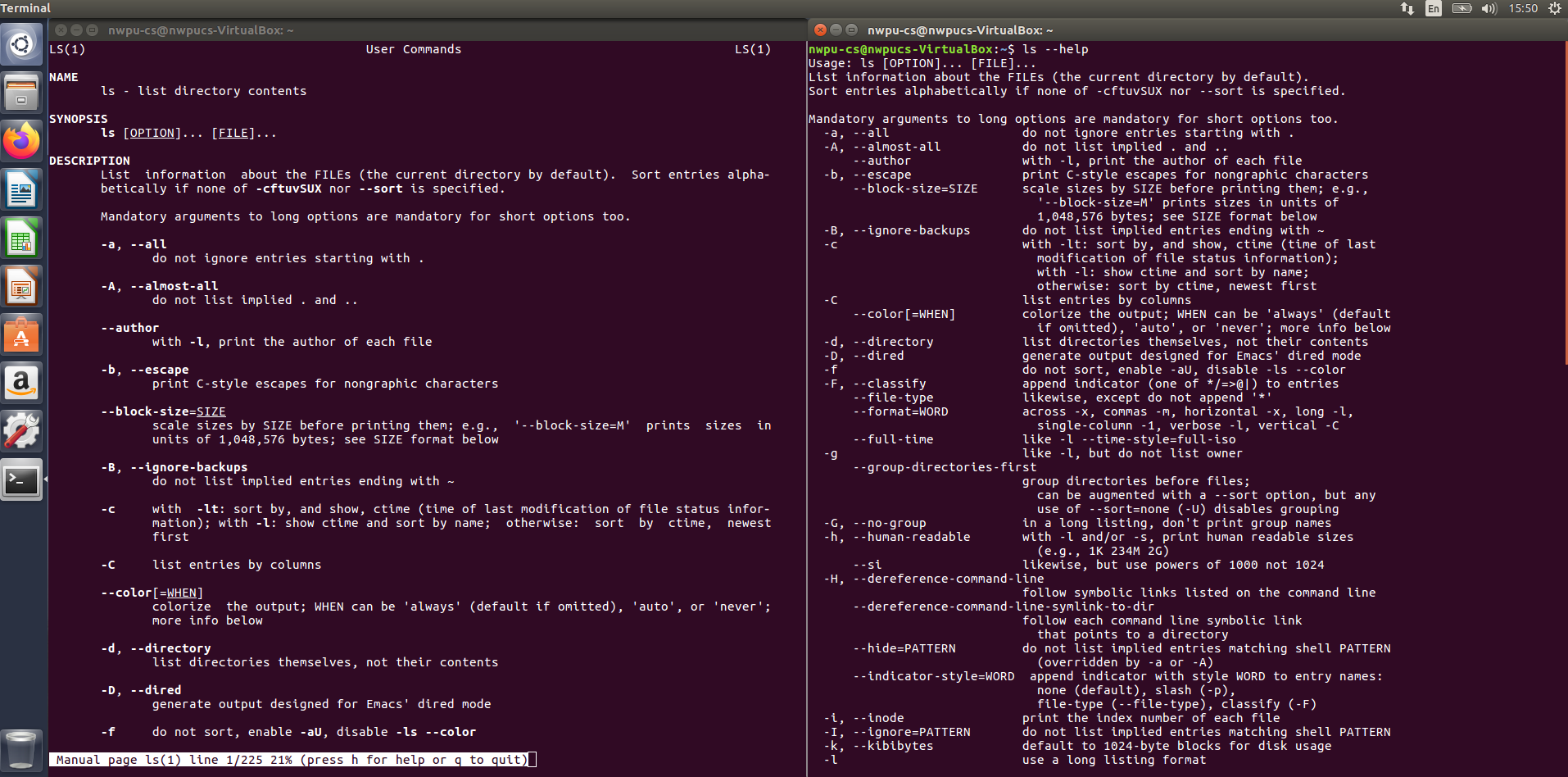Maximize the left terminal window
The height and width of the screenshot is (777, 1568).
(x=92, y=30)
